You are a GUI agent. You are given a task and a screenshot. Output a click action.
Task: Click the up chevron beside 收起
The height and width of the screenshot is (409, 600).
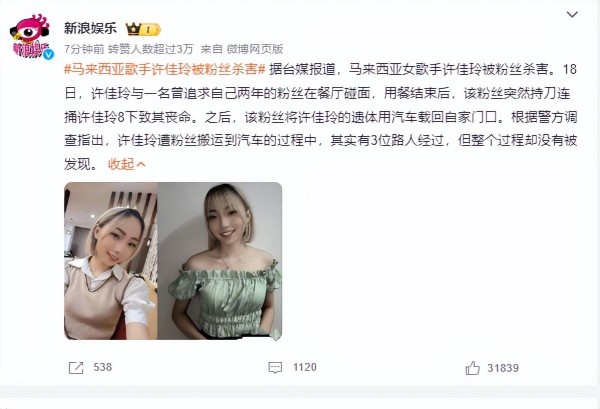140,165
